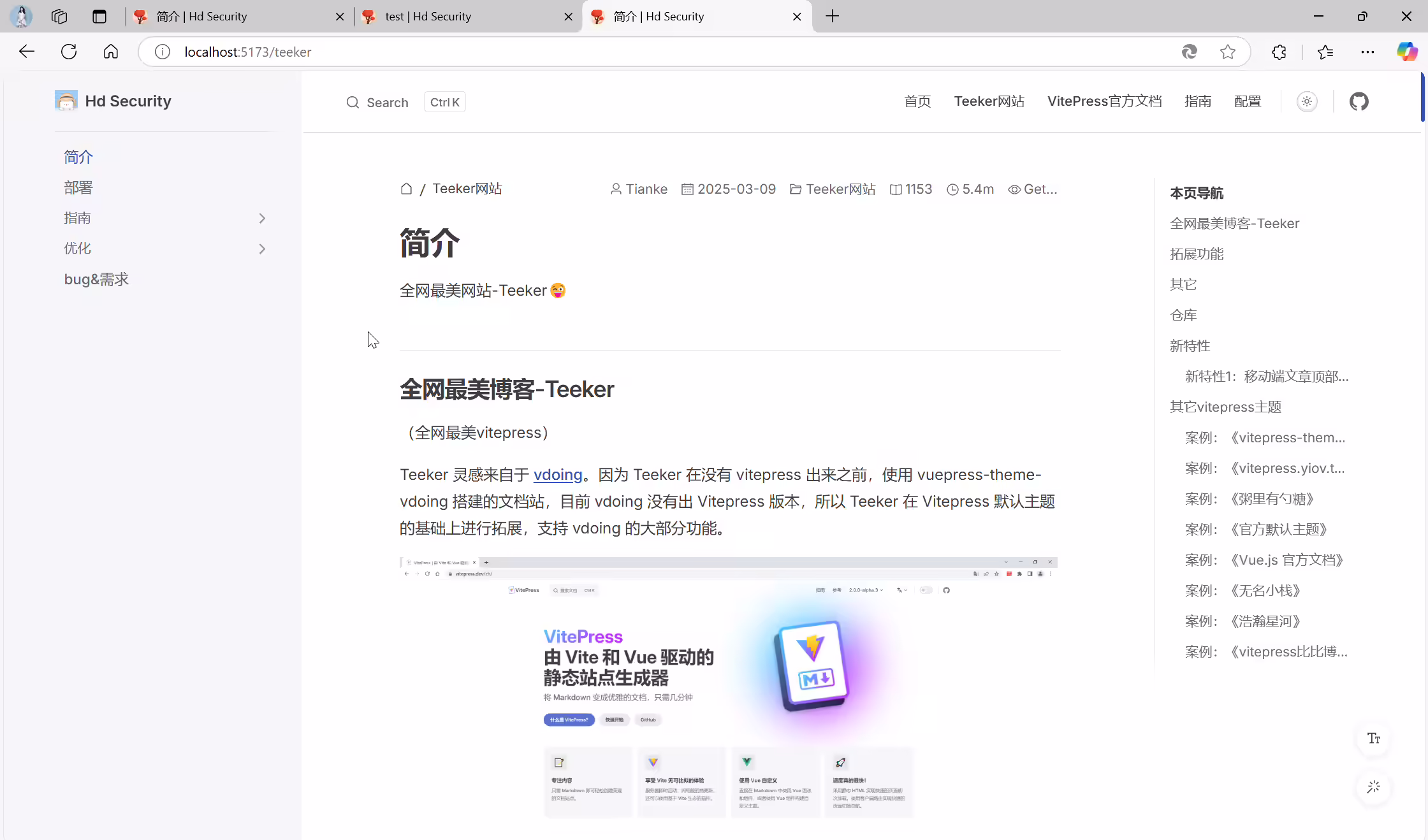Click Teeker网站 in the breadcrumb
1428x840 pixels.
[x=467, y=189]
